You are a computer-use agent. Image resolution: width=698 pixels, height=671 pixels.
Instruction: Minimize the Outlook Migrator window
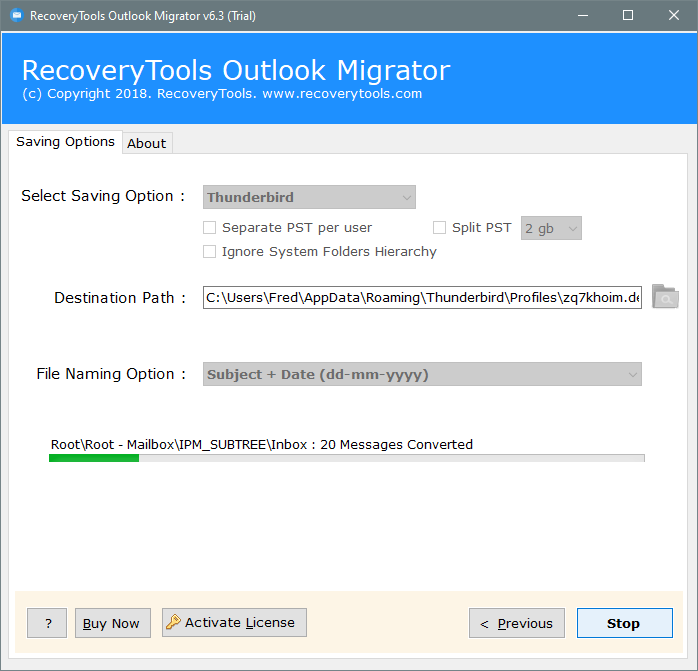[x=583, y=16]
